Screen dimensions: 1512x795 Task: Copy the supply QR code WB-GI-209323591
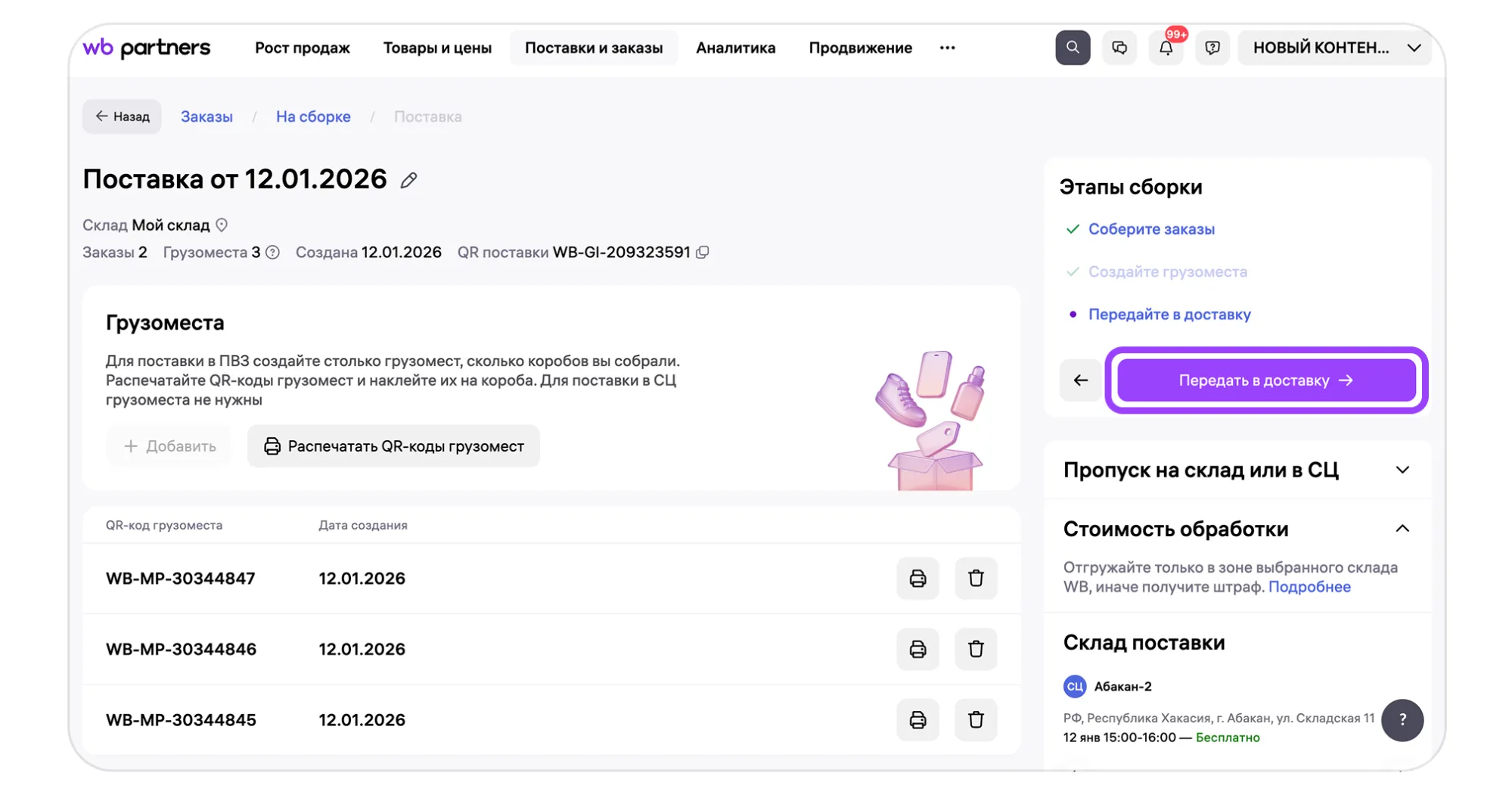(703, 253)
